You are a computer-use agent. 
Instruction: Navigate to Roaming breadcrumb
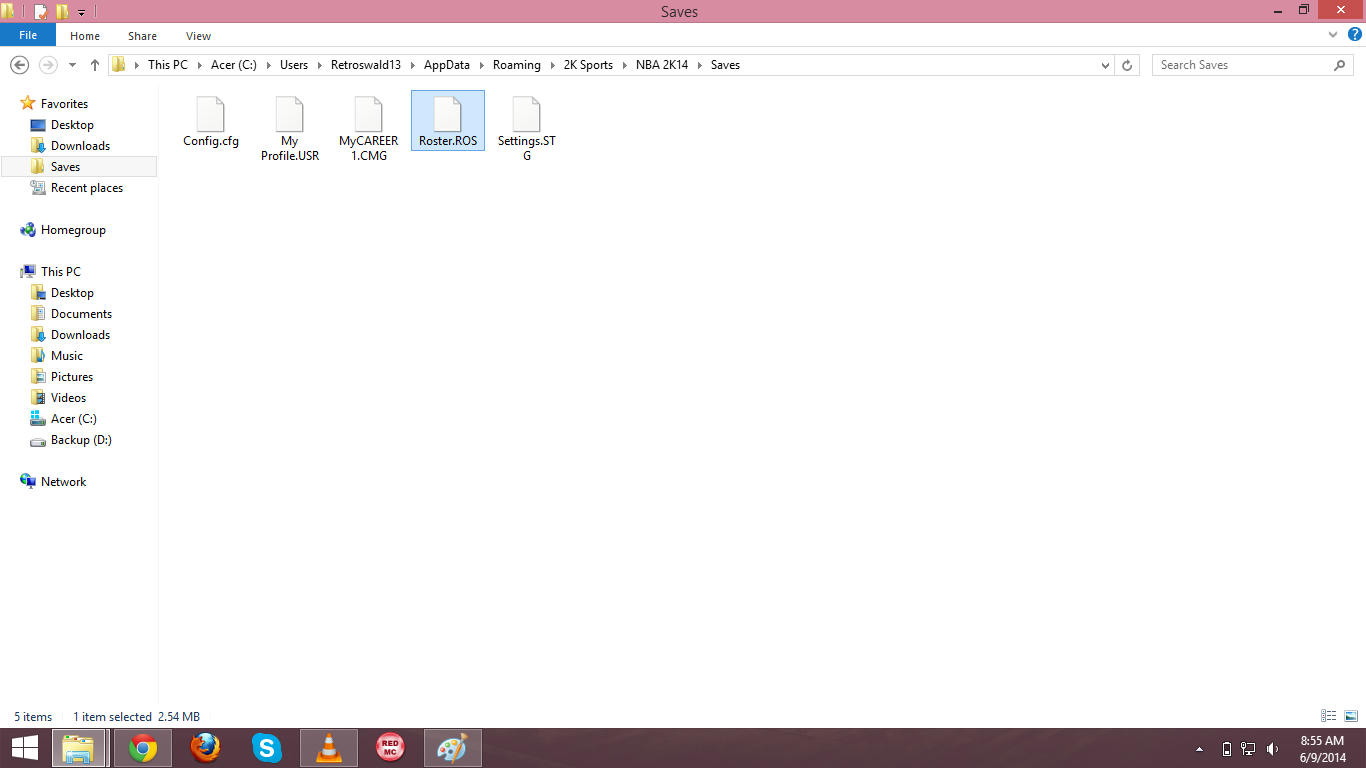click(x=517, y=65)
